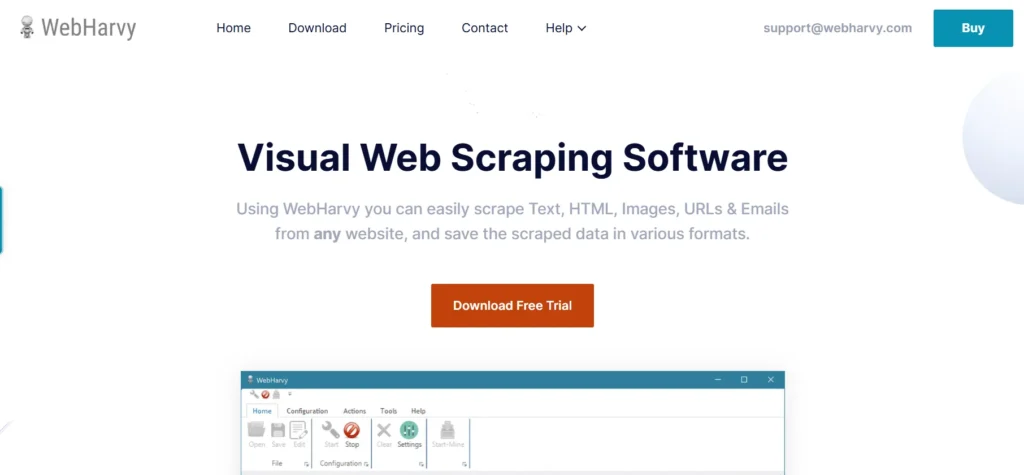1024x475 pixels.
Task: Click the Save floppy disk icon
Action: [x=278, y=430]
